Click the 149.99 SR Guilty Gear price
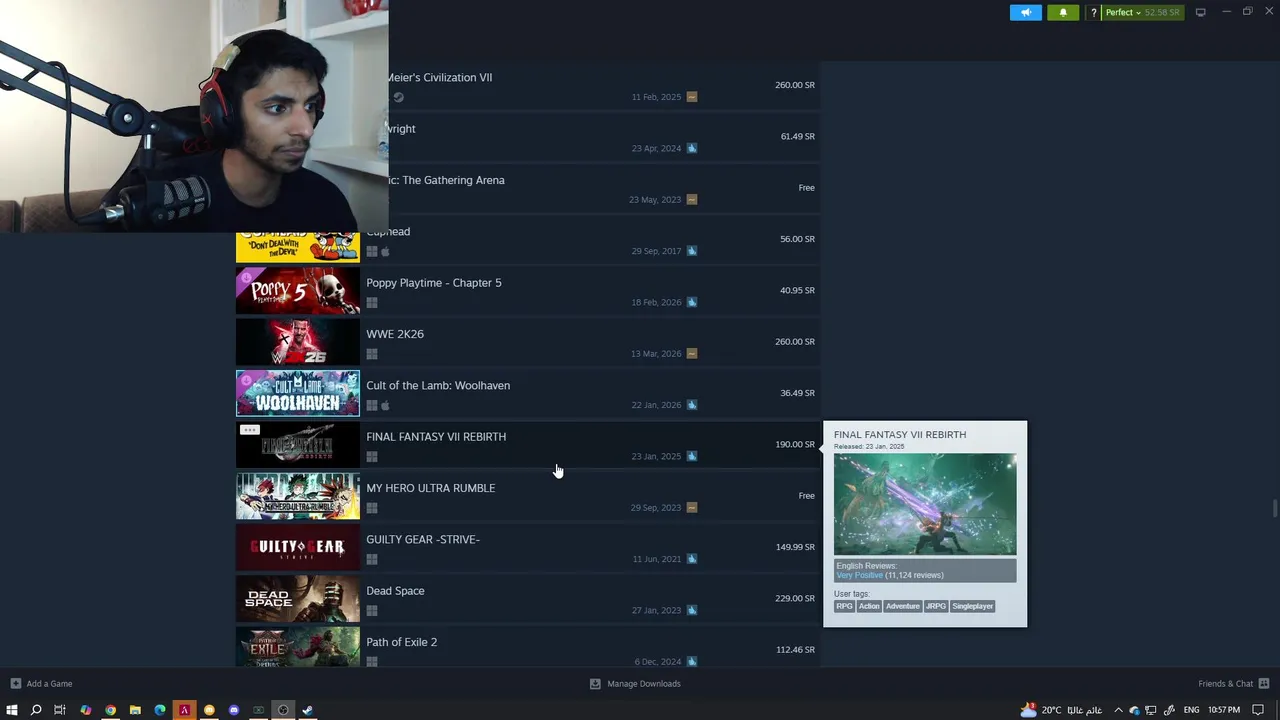The image size is (1280, 720). [795, 547]
